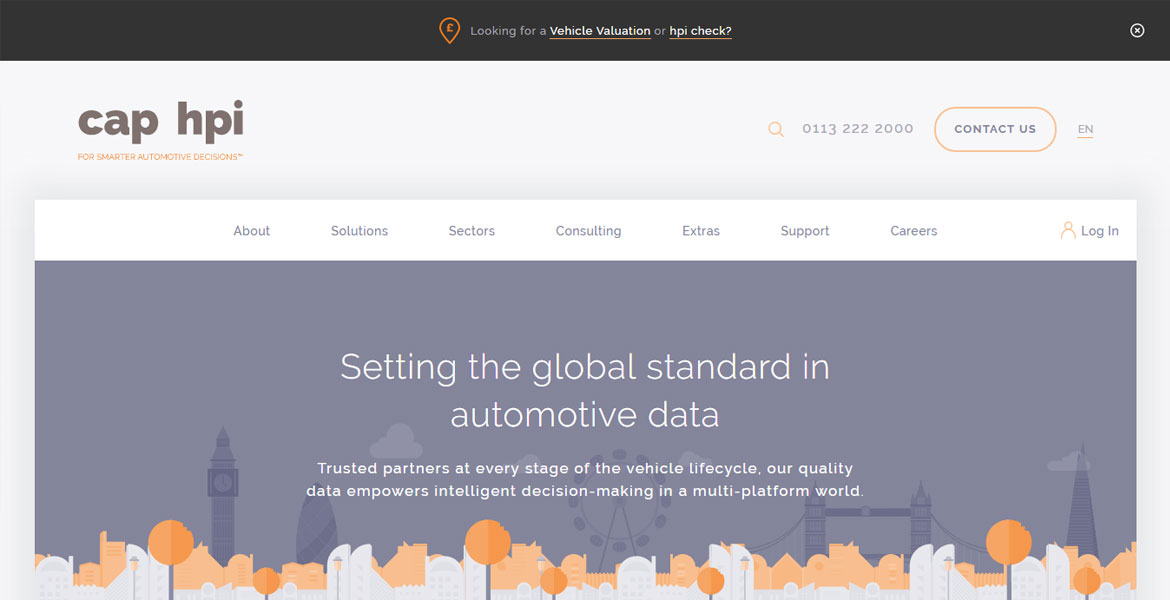
Task: Dismiss the top notification banner
Action: pos(1137,30)
